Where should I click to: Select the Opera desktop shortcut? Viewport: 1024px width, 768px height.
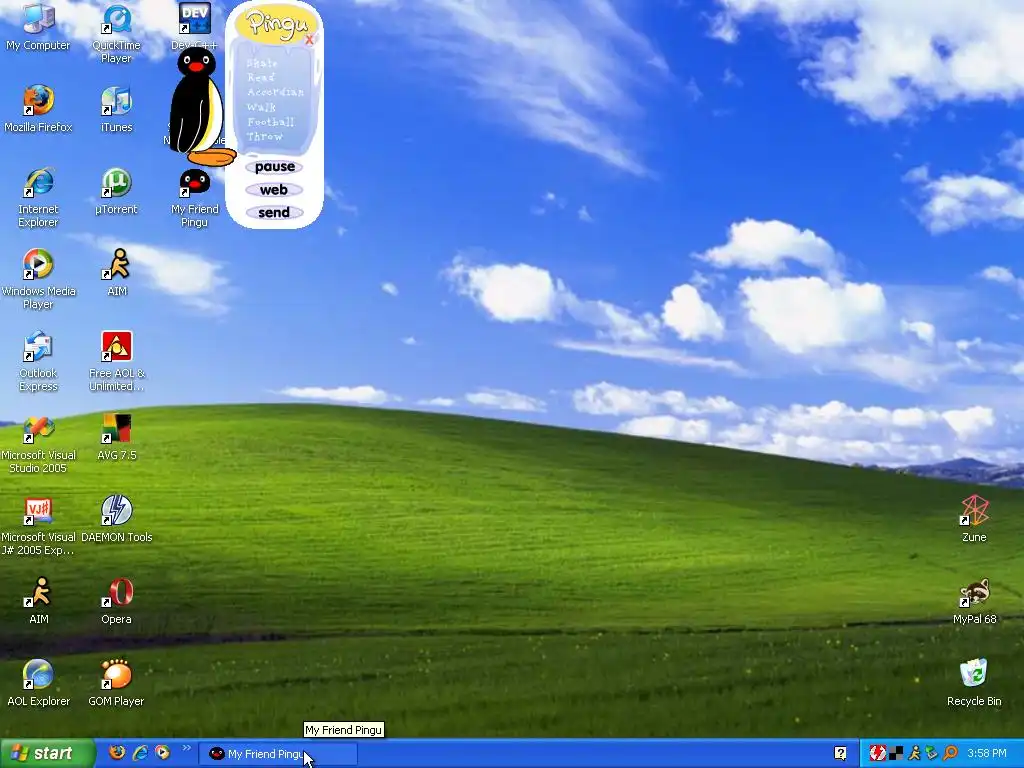pyautogui.click(x=116, y=600)
